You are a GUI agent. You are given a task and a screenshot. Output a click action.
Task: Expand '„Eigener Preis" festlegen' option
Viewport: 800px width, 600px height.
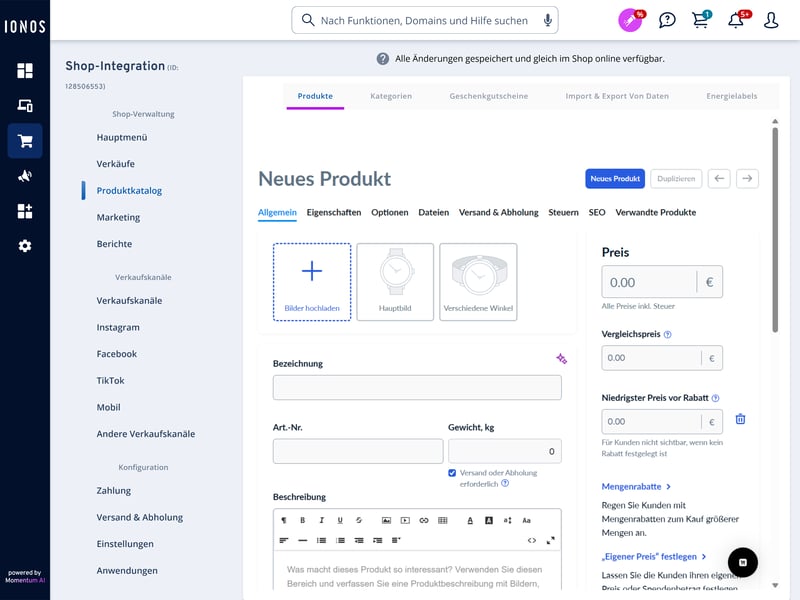tap(654, 557)
